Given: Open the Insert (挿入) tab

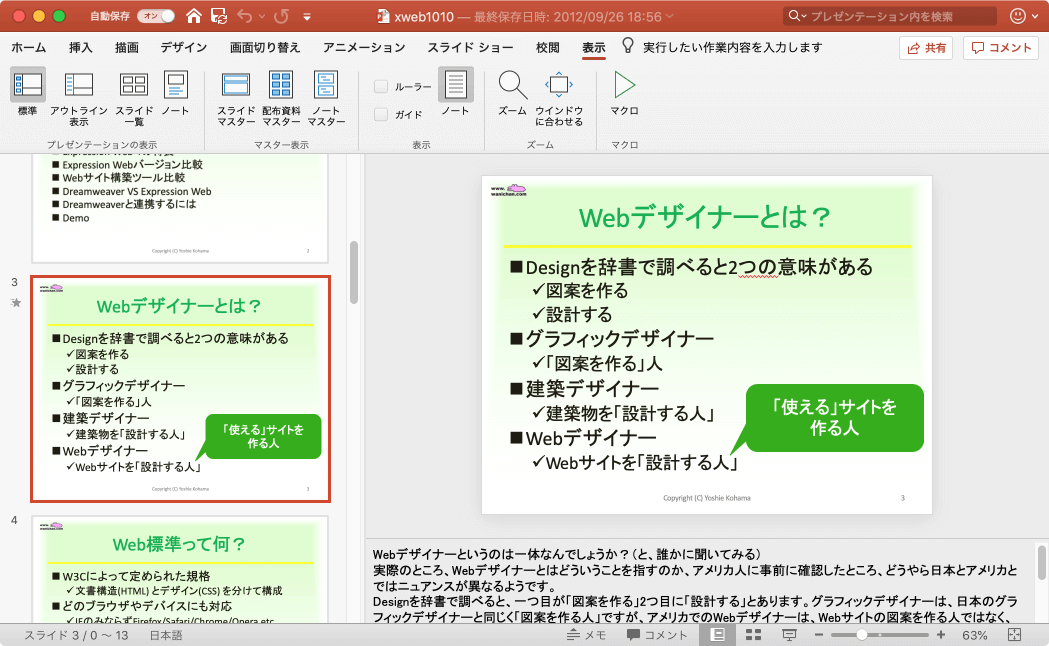Looking at the screenshot, I should 80,47.
